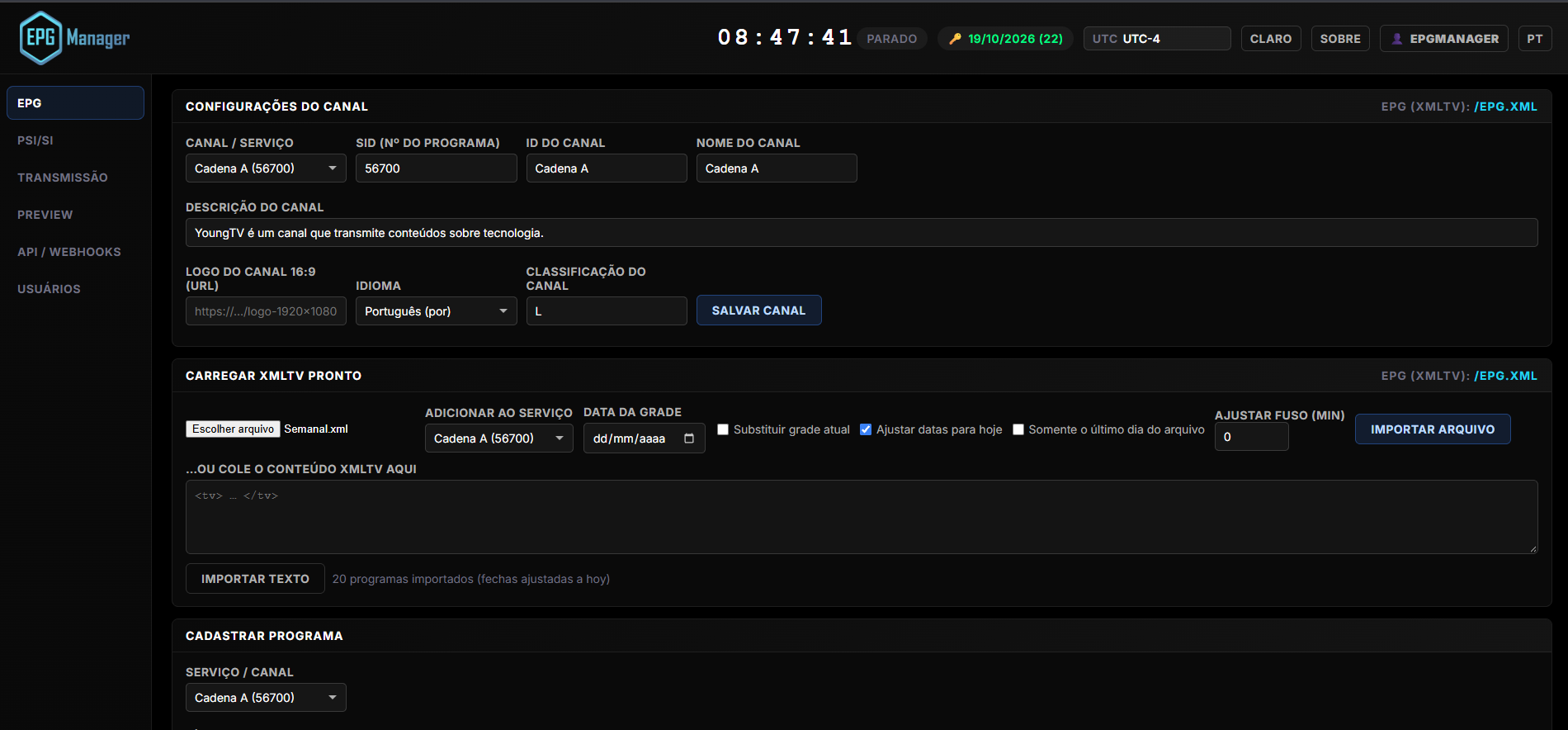Enable Substituir grade atual checkbox
Viewport: 1568px width, 730px height.
pos(723,429)
